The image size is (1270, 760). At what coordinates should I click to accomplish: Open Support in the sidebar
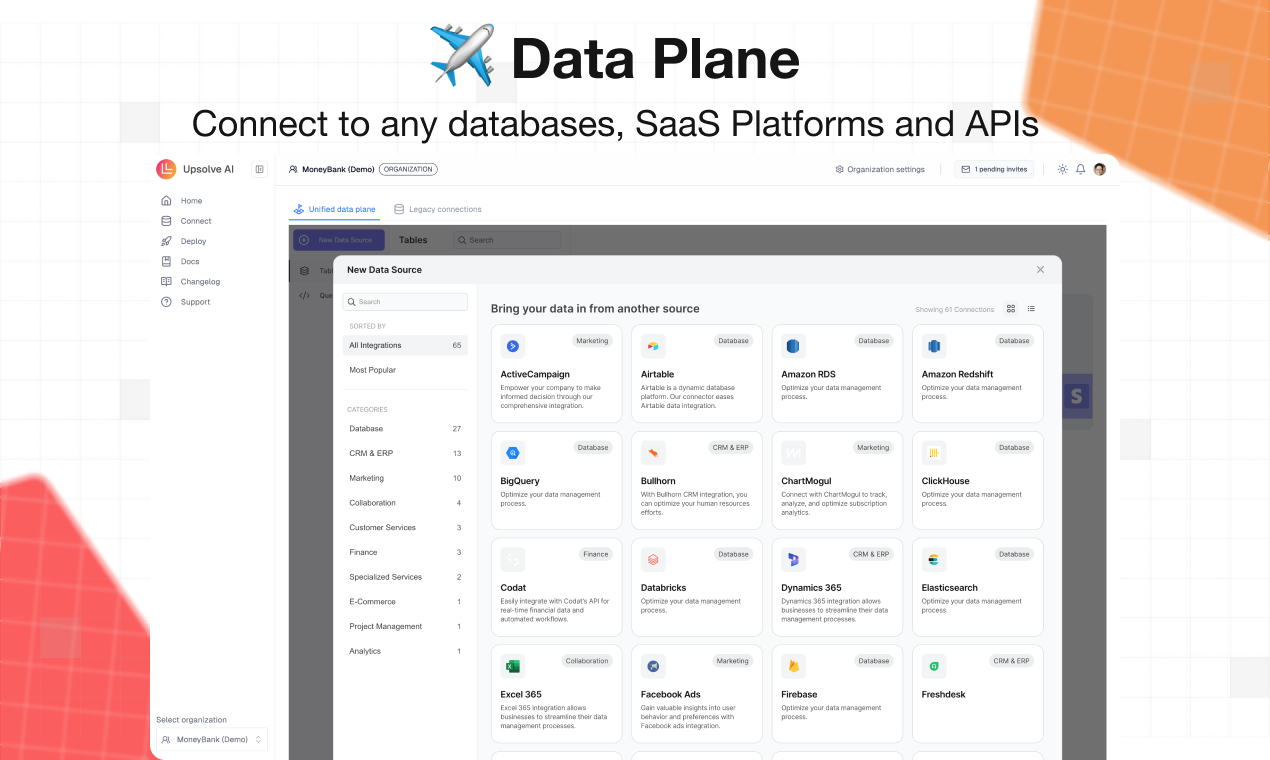coord(195,302)
